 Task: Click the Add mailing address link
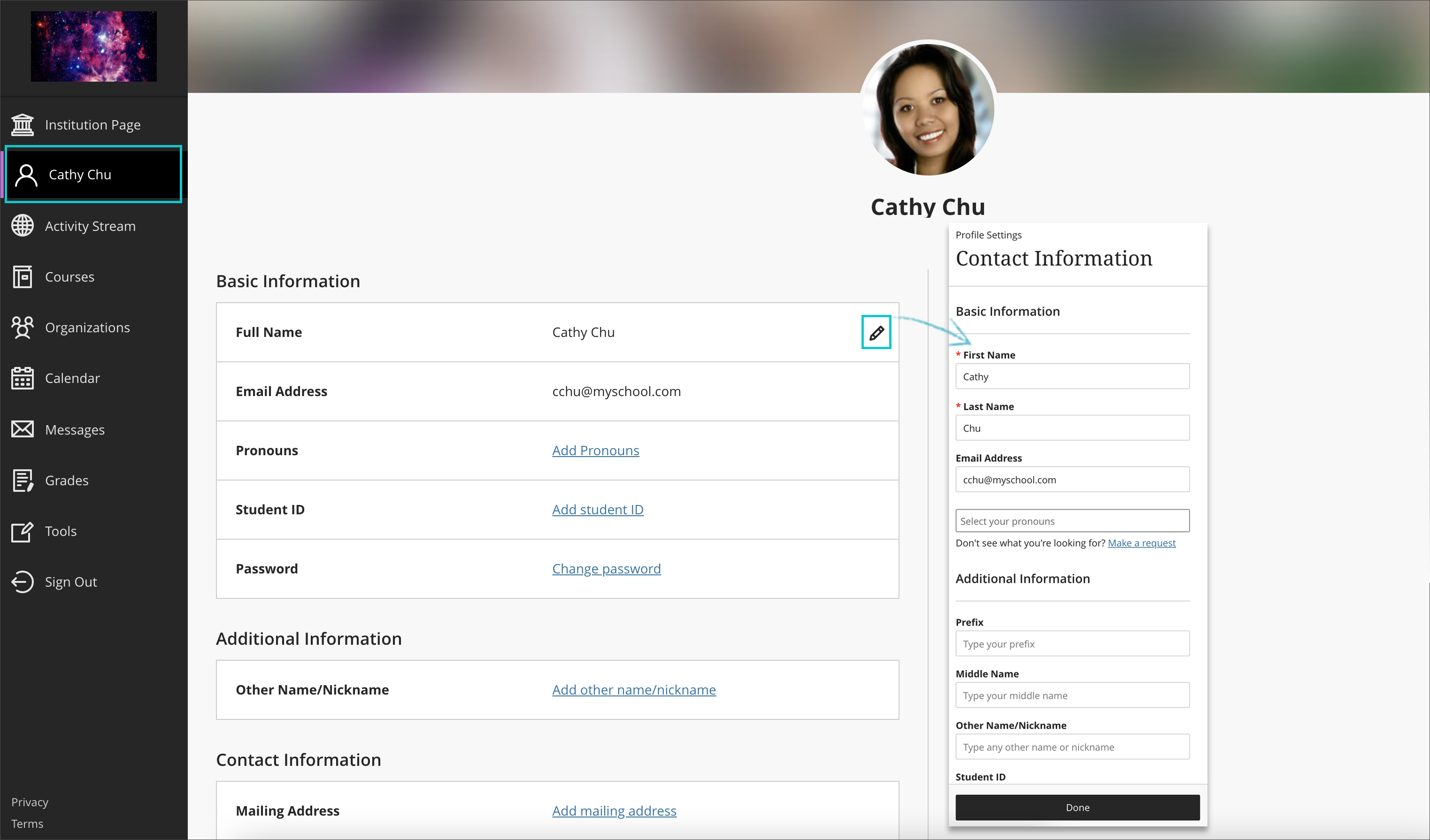[x=614, y=810]
